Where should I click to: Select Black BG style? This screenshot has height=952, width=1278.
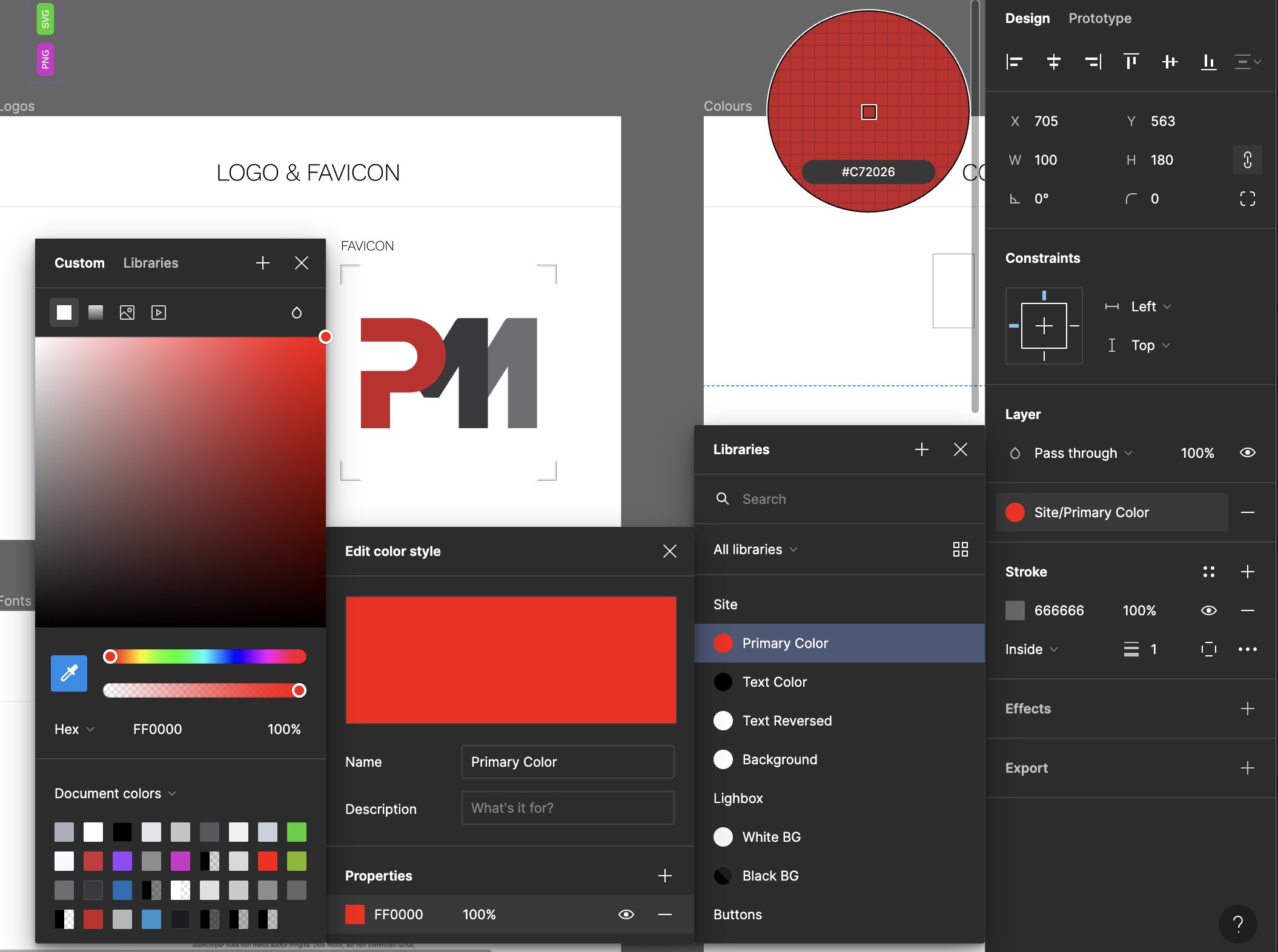tap(839, 876)
